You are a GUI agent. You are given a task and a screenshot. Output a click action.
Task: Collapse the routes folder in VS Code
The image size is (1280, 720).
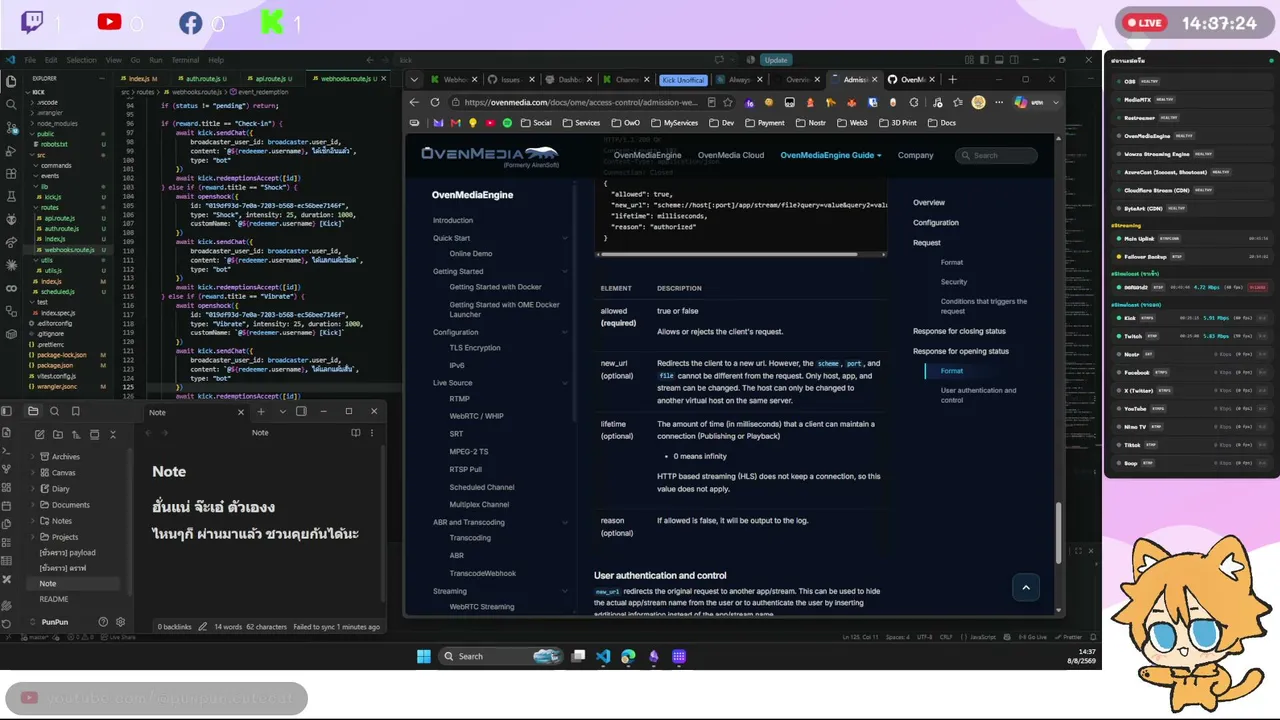49,207
